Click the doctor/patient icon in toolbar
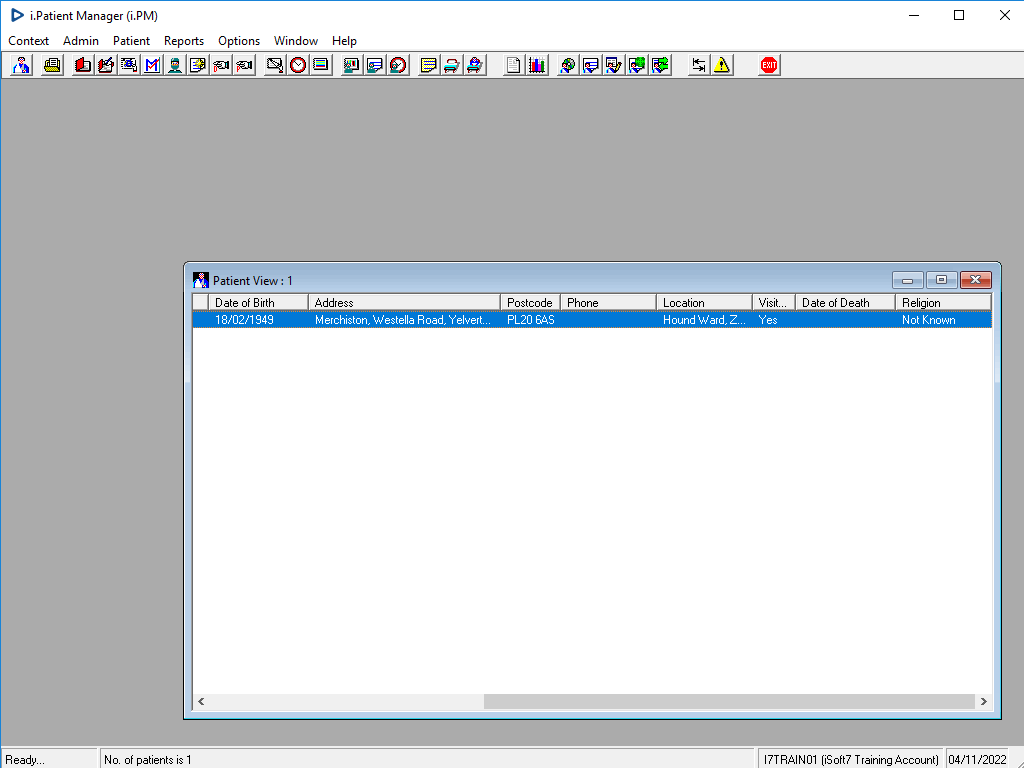This screenshot has width=1024, height=768. point(22,65)
